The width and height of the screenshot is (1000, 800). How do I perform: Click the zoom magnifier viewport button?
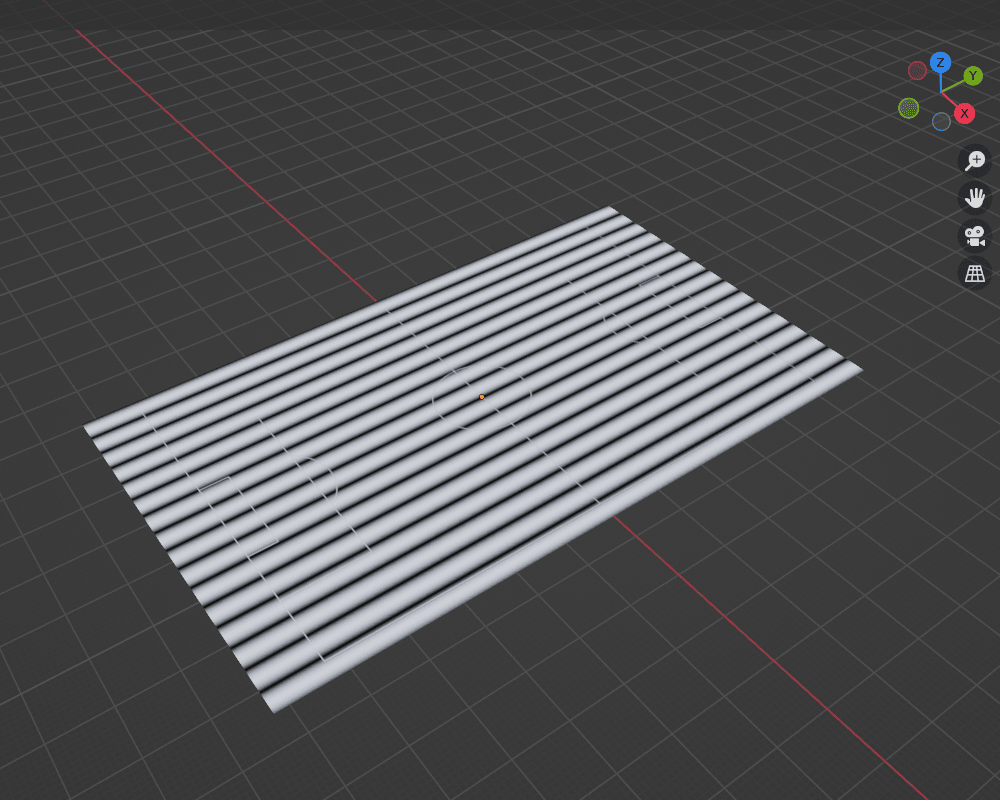(x=974, y=161)
